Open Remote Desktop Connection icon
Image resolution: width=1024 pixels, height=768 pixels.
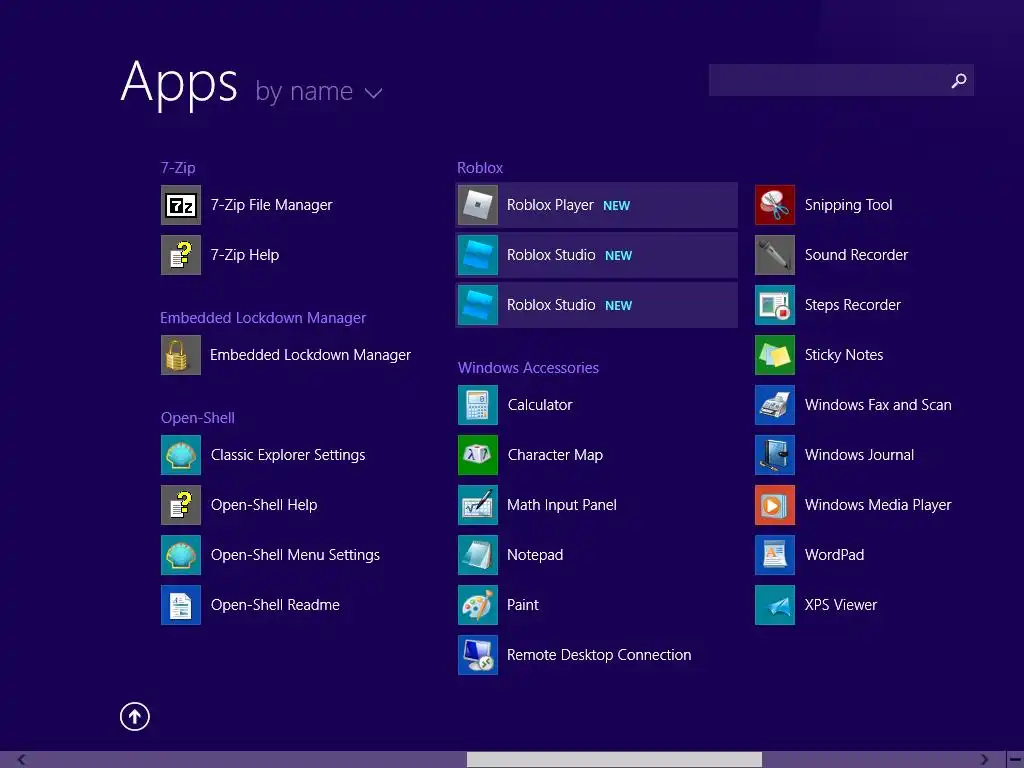(x=478, y=654)
